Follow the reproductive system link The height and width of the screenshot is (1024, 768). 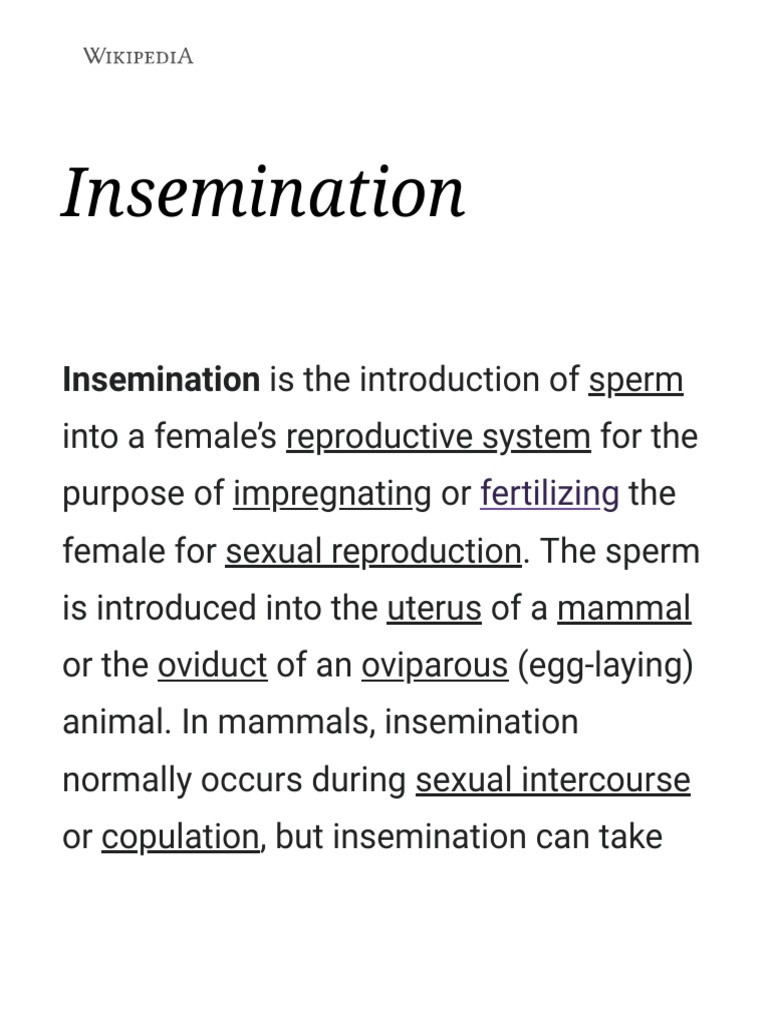coord(438,437)
